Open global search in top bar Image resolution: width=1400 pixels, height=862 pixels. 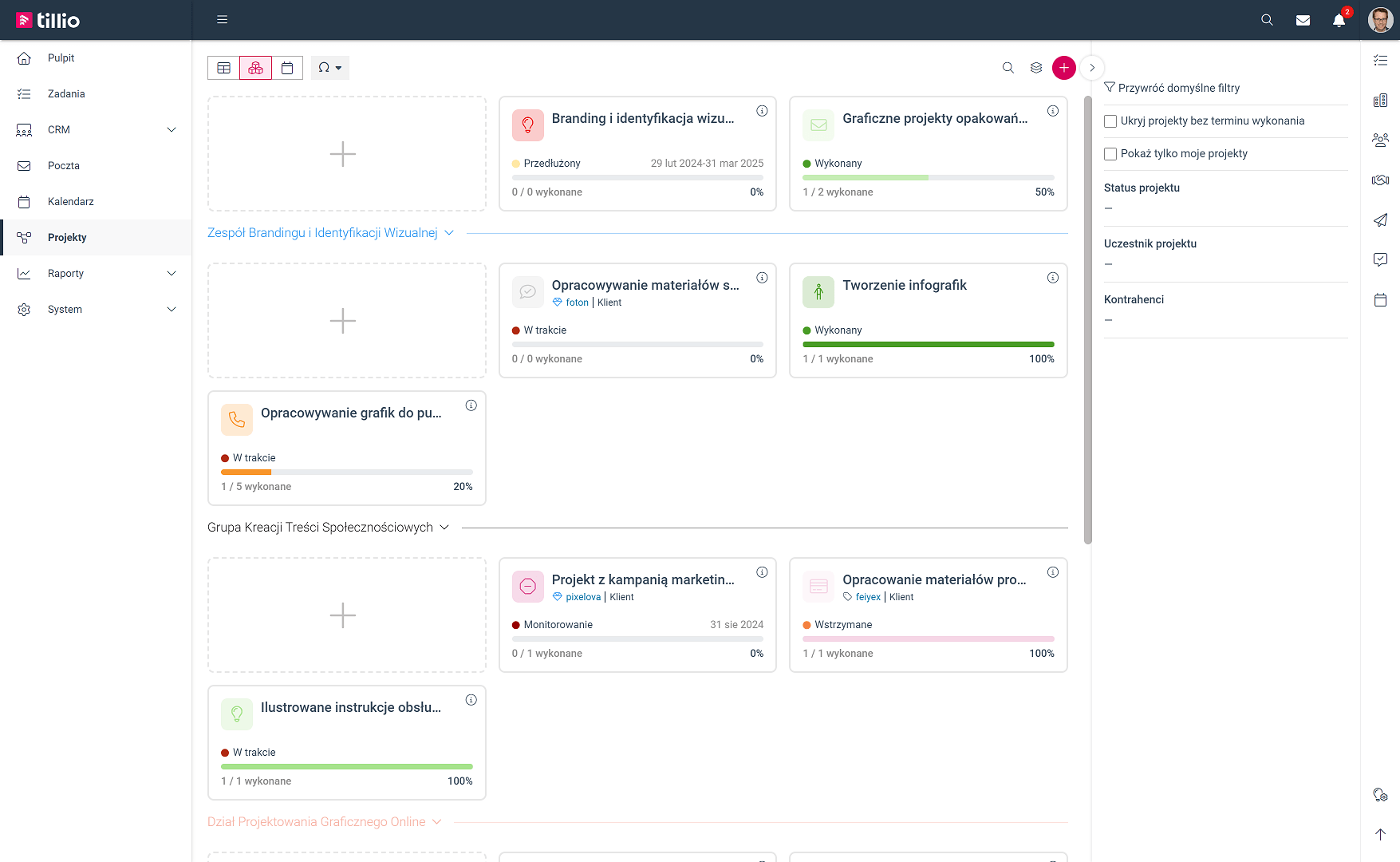pos(1267,20)
